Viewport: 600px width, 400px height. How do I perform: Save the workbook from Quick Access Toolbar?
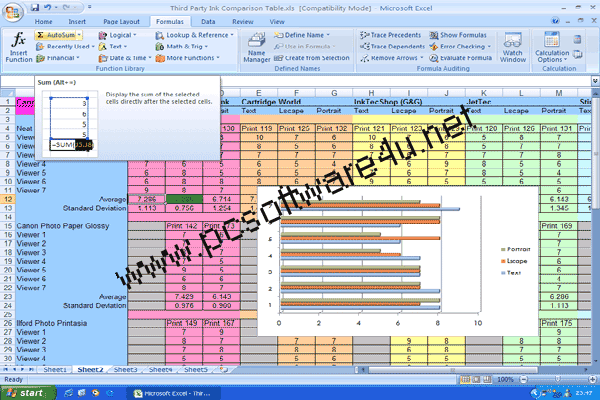35,7
